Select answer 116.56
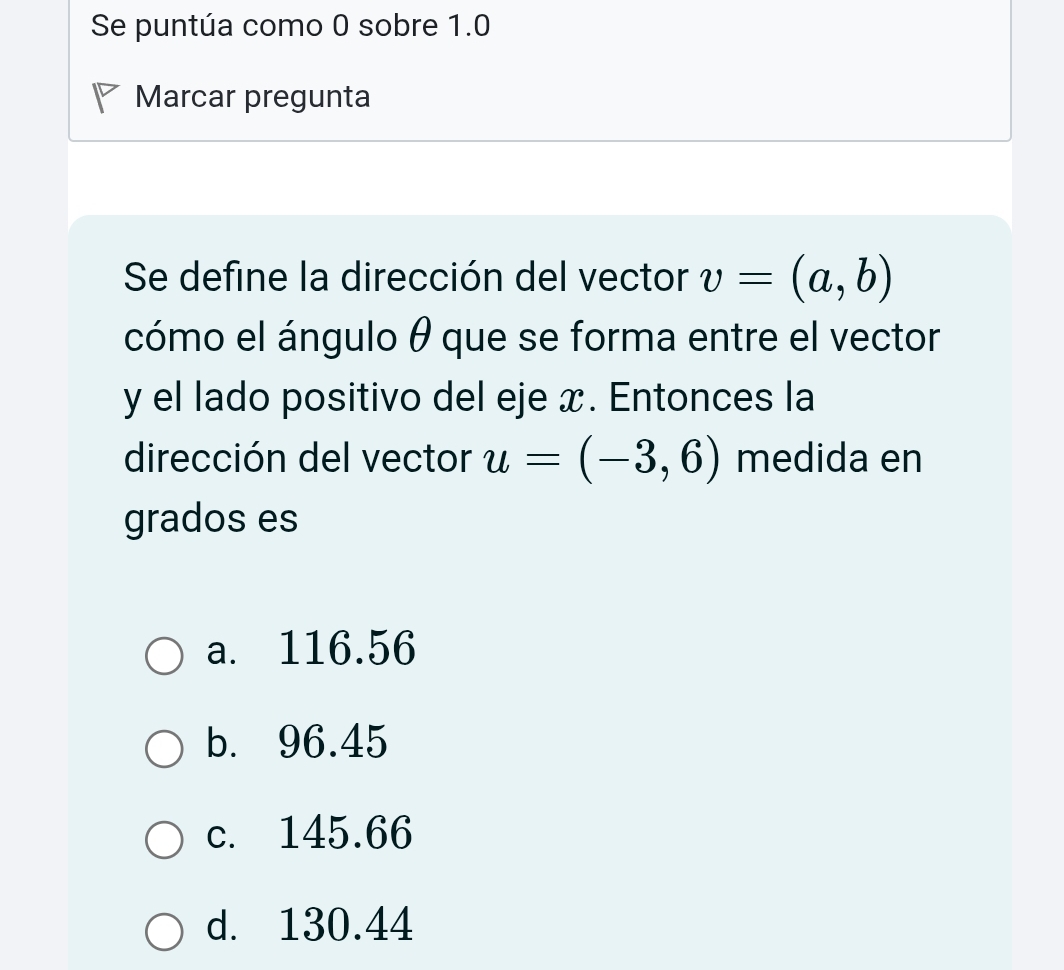Screen dimensions: 1064x970 click(x=346, y=650)
